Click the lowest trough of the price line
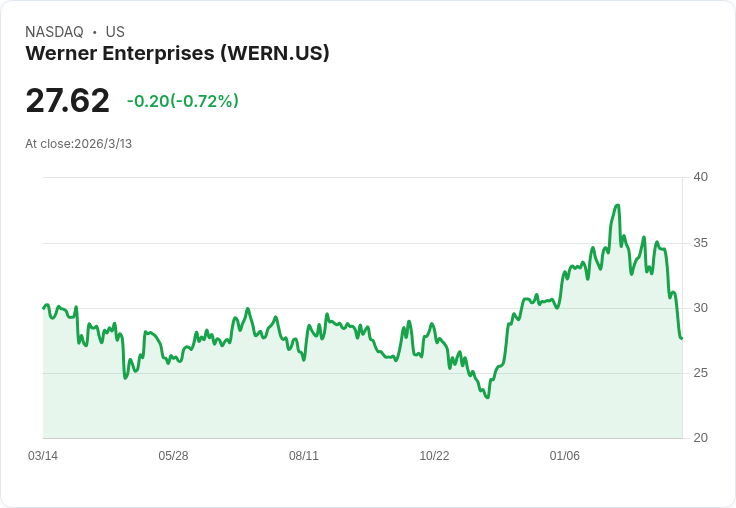This screenshot has width=736, height=508. coord(487,398)
